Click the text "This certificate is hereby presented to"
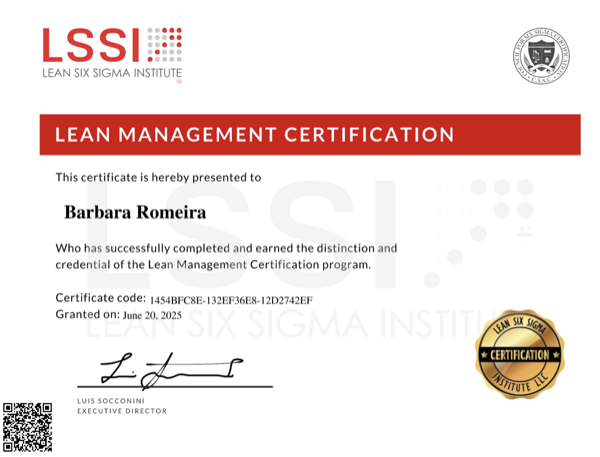 click(x=158, y=178)
